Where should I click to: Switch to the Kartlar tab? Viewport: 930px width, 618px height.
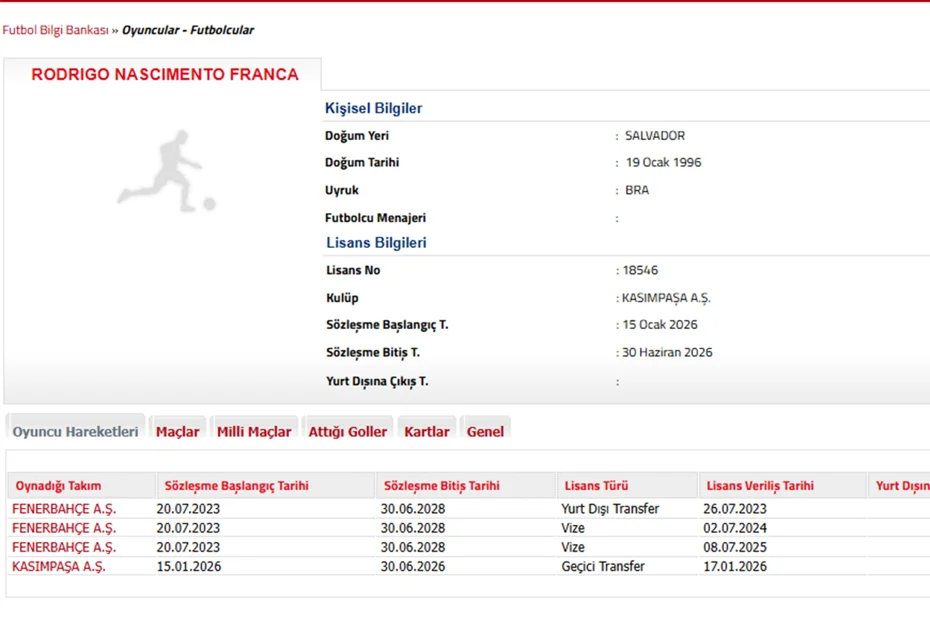426,431
